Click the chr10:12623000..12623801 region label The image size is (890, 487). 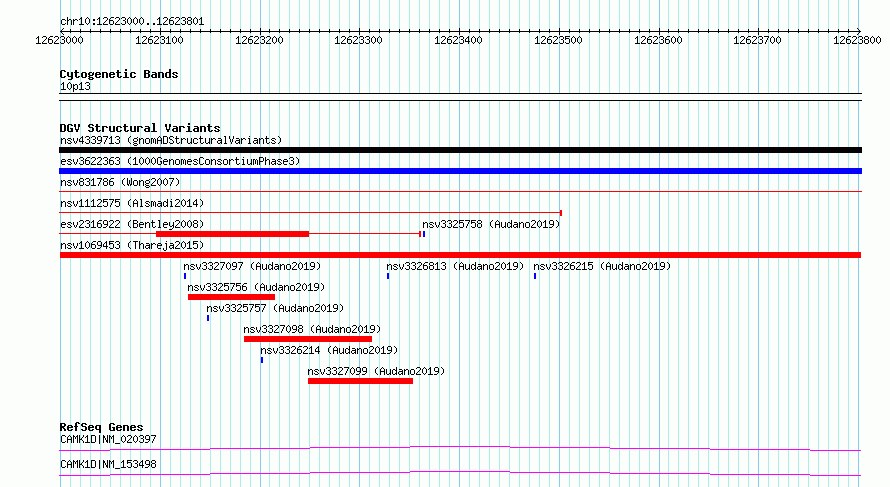[132, 22]
